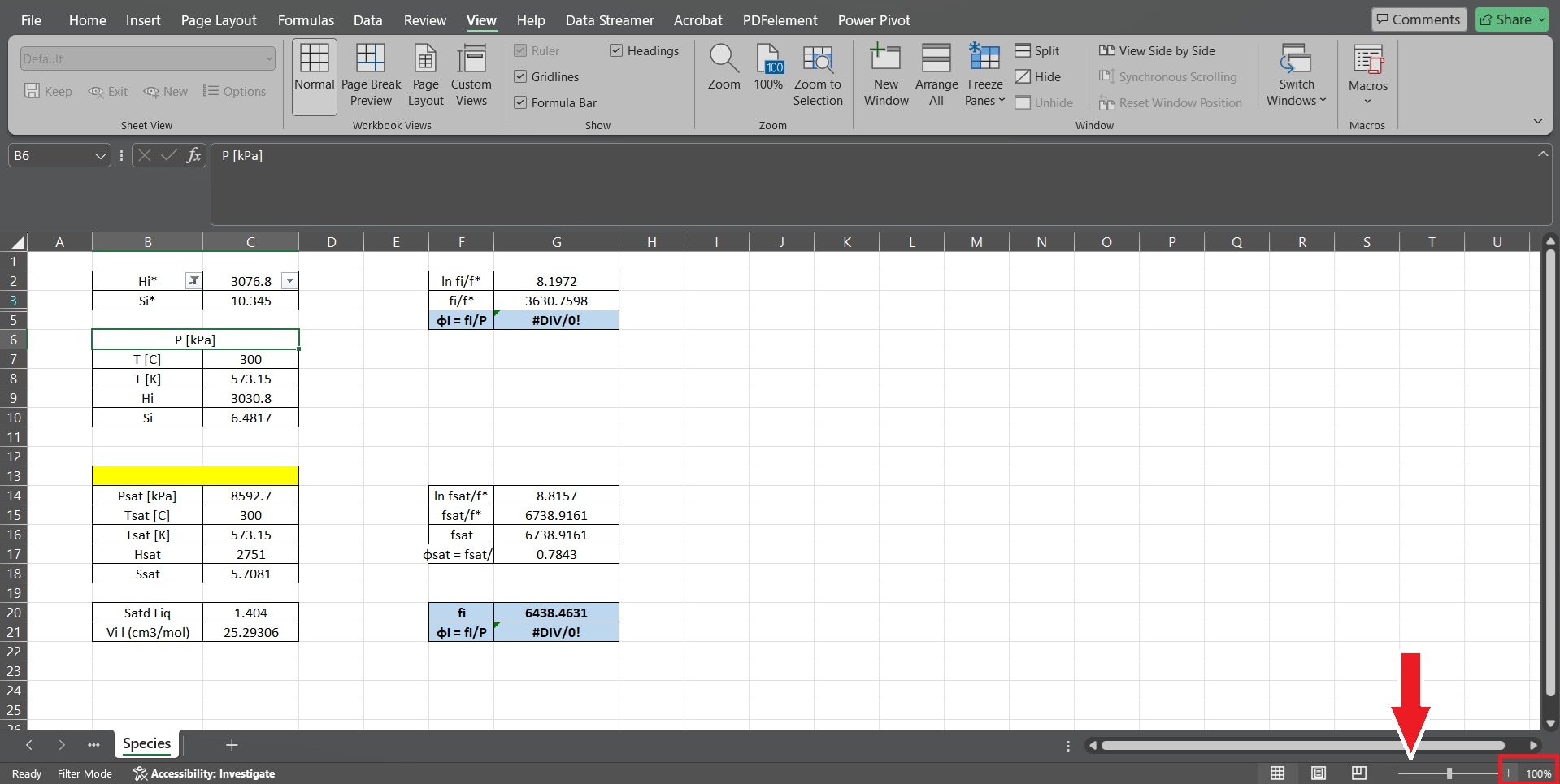Collapse the ribbon

[x=1537, y=121]
